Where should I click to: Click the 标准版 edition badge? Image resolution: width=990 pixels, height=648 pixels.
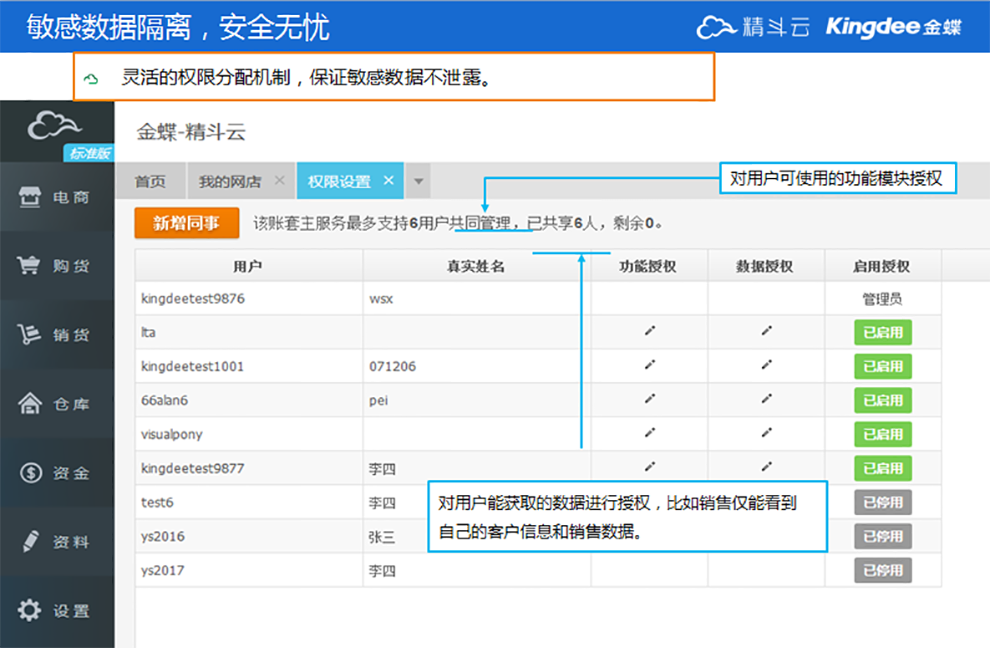pos(89,153)
